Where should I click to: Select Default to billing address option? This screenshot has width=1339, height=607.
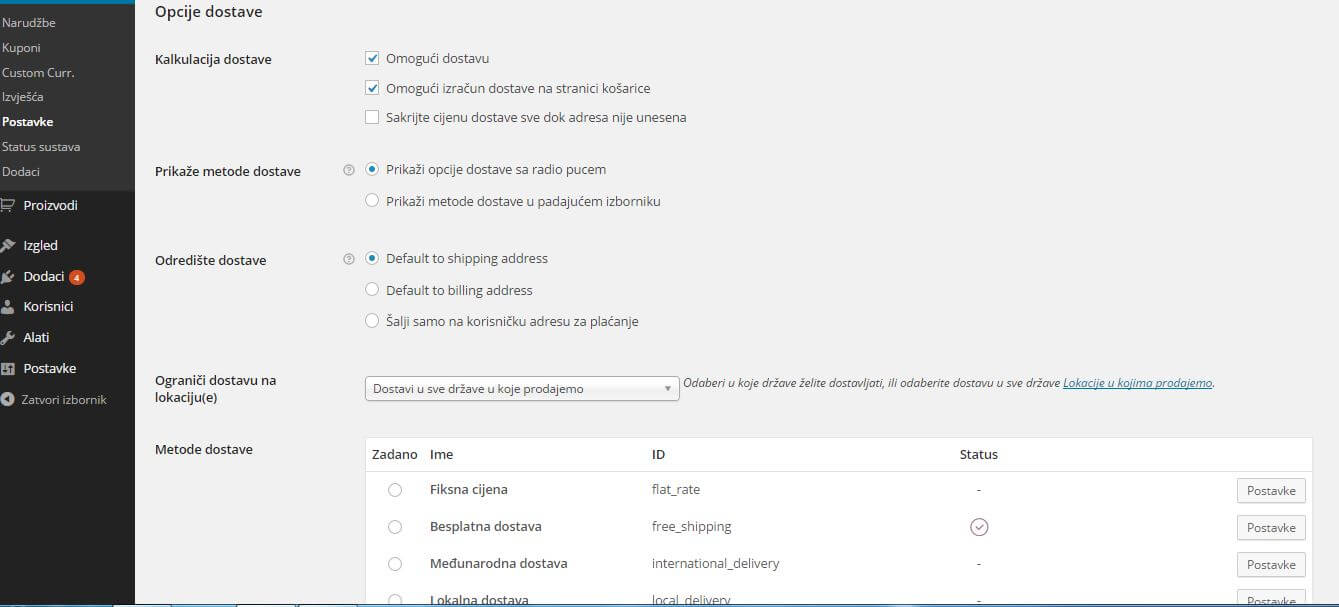pos(372,290)
